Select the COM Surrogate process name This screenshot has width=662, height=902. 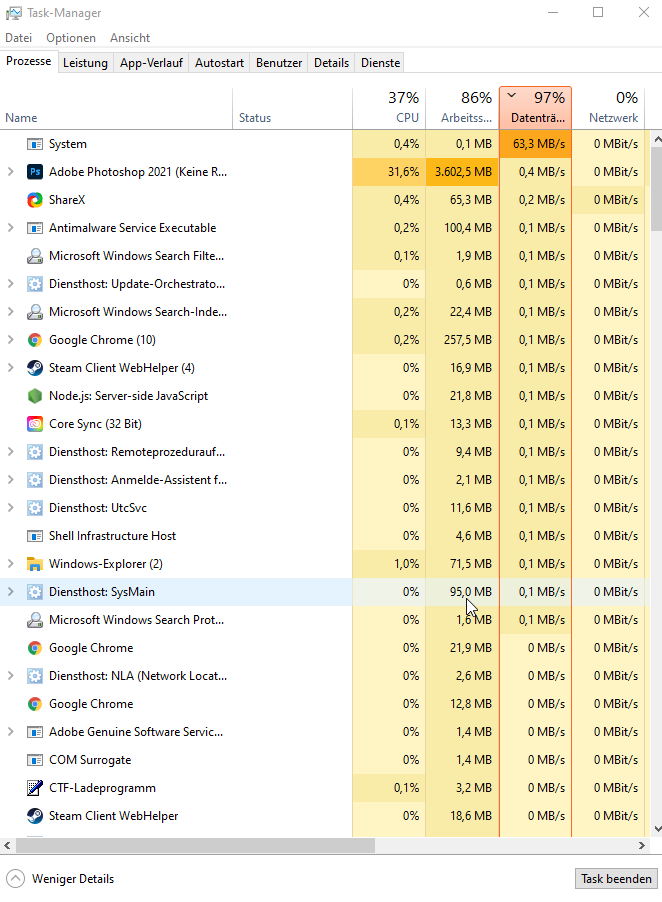point(90,760)
